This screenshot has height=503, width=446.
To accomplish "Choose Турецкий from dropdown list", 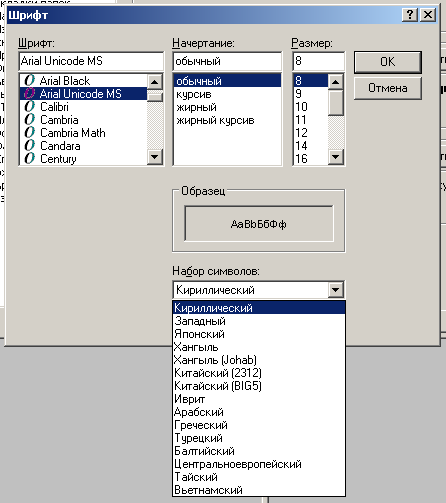I will tap(259, 438).
